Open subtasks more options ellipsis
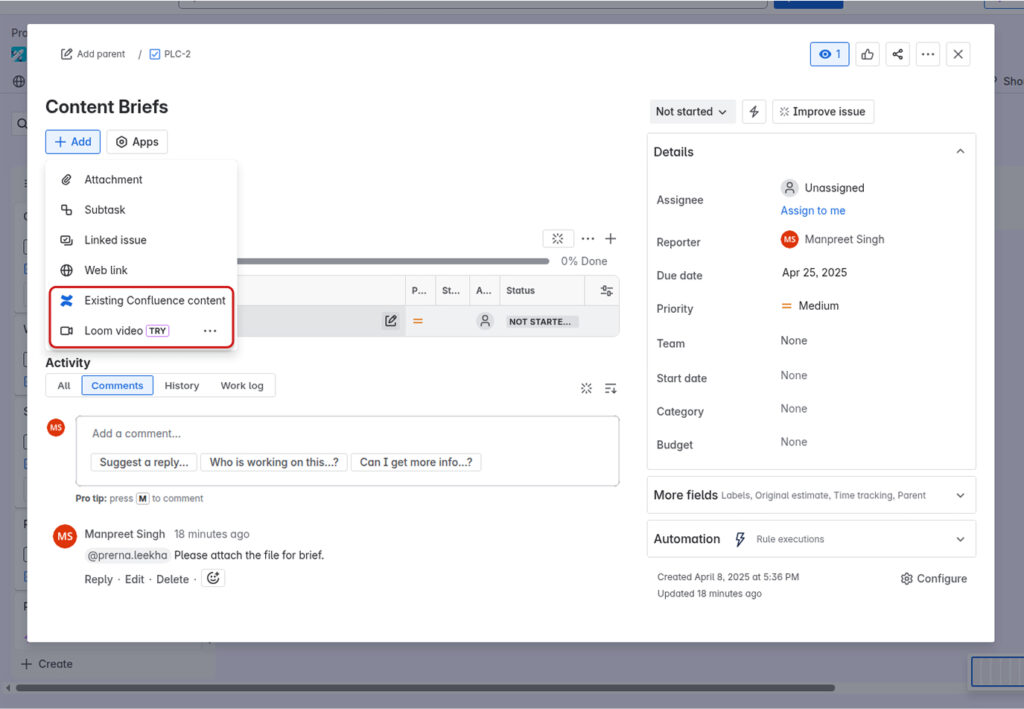Image resolution: width=1024 pixels, height=709 pixels. coord(588,239)
